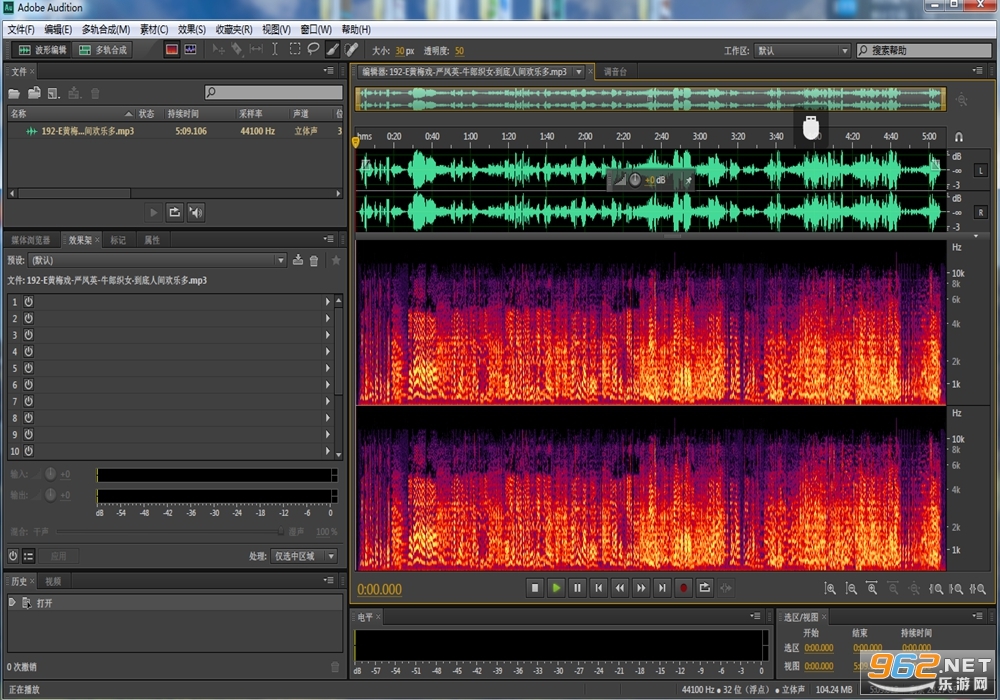This screenshot has width=1000, height=700.
Task: Select the Marquee Selection tool
Action: (x=295, y=49)
